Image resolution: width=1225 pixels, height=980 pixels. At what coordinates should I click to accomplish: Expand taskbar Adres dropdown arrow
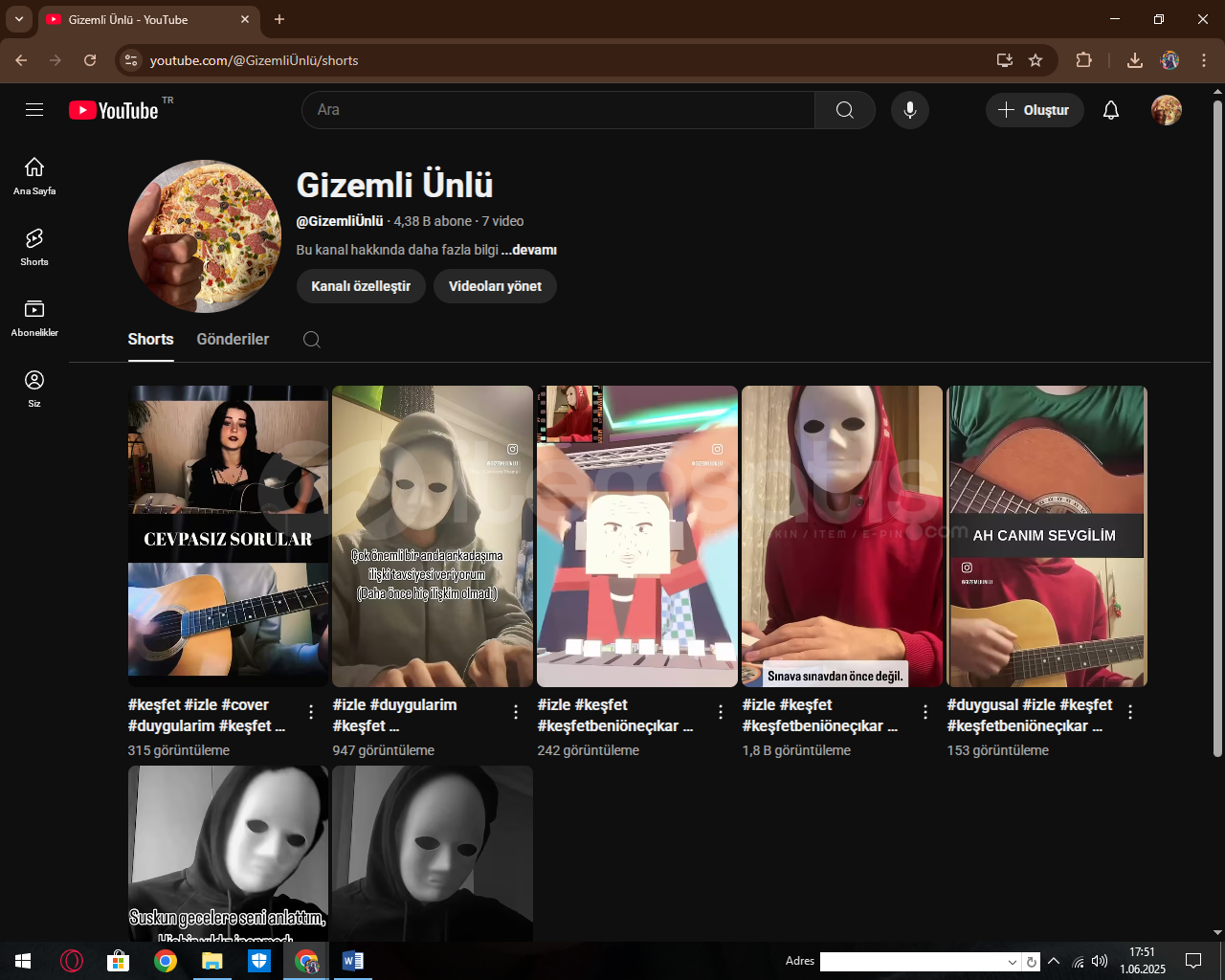pos(1012,962)
